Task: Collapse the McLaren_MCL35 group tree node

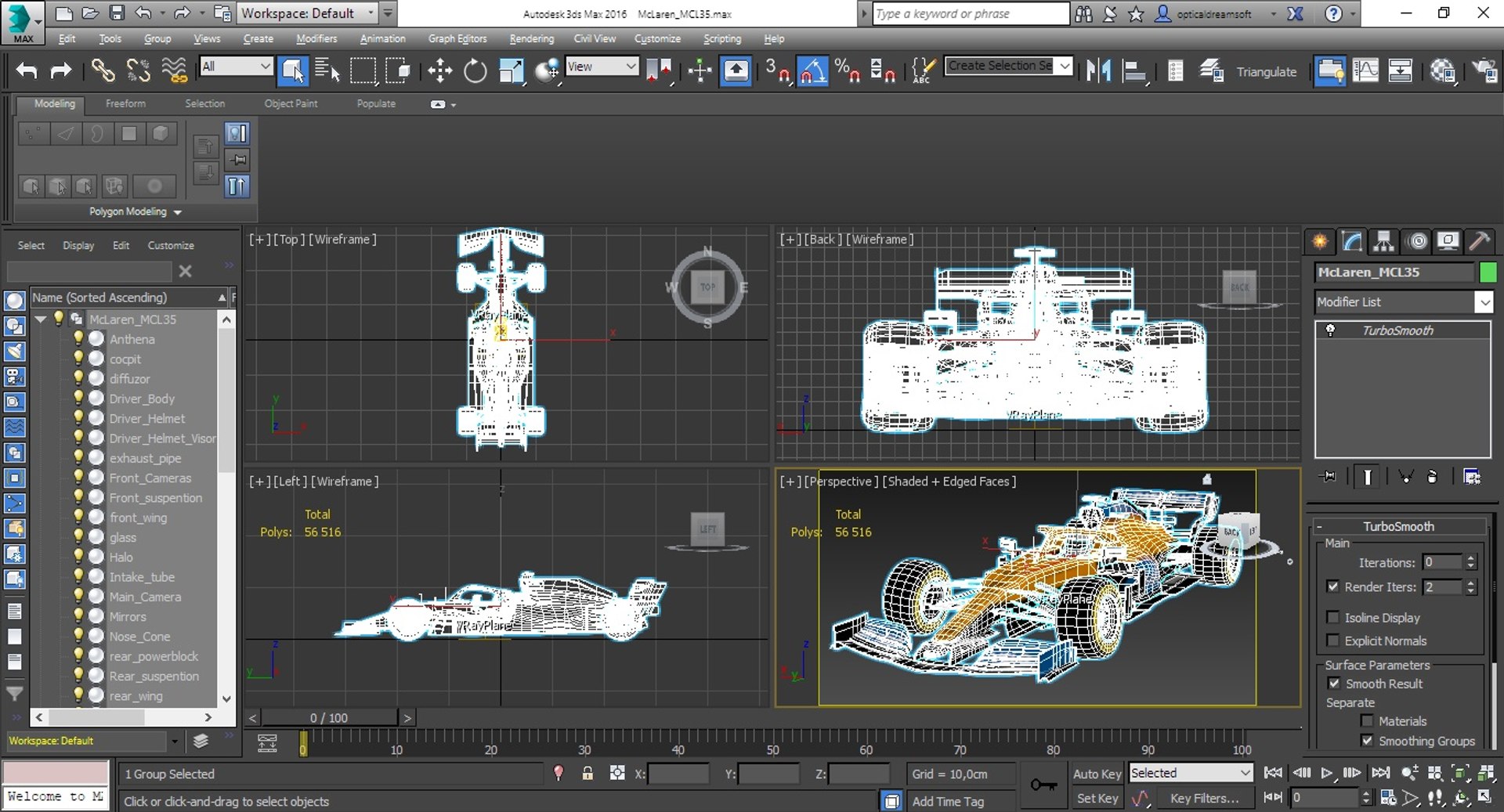Action: (x=41, y=319)
